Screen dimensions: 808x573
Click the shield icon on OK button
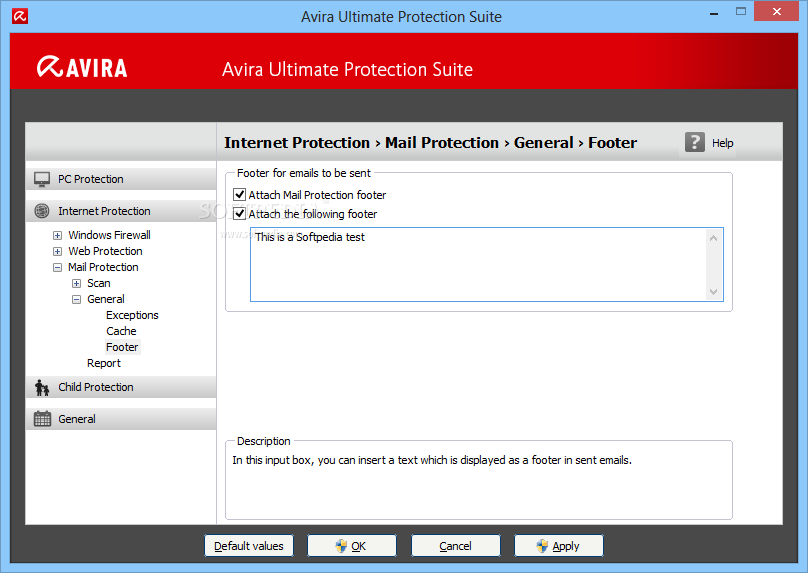click(341, 546)
